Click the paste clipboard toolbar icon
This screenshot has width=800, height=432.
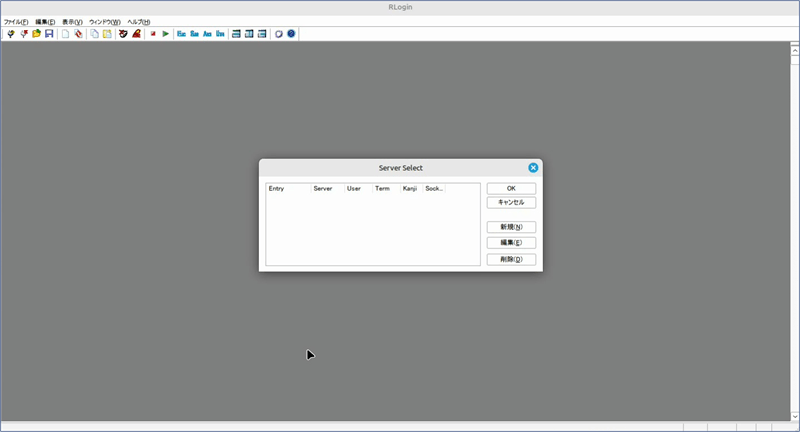coord(107,34)
